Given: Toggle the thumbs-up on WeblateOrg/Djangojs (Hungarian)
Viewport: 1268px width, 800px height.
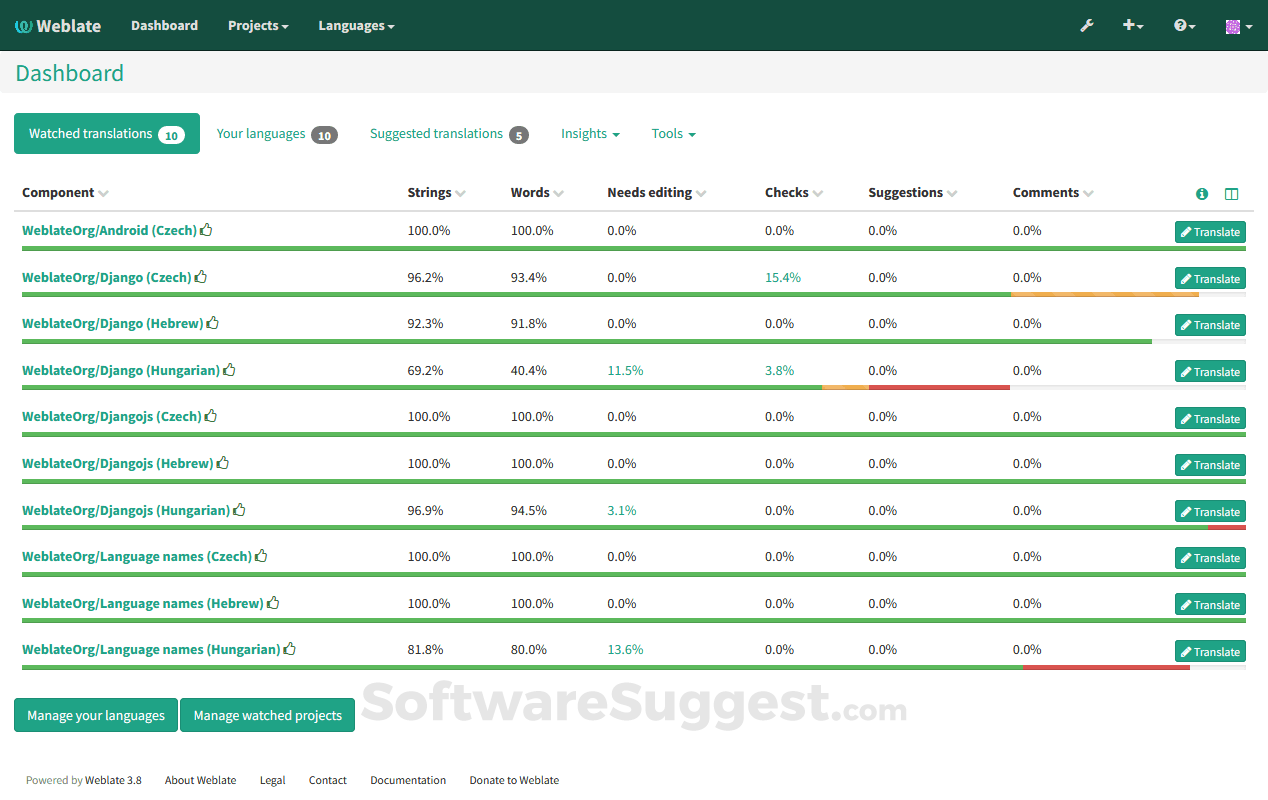Looking at the screenshot, I should [x=239, y=509].
